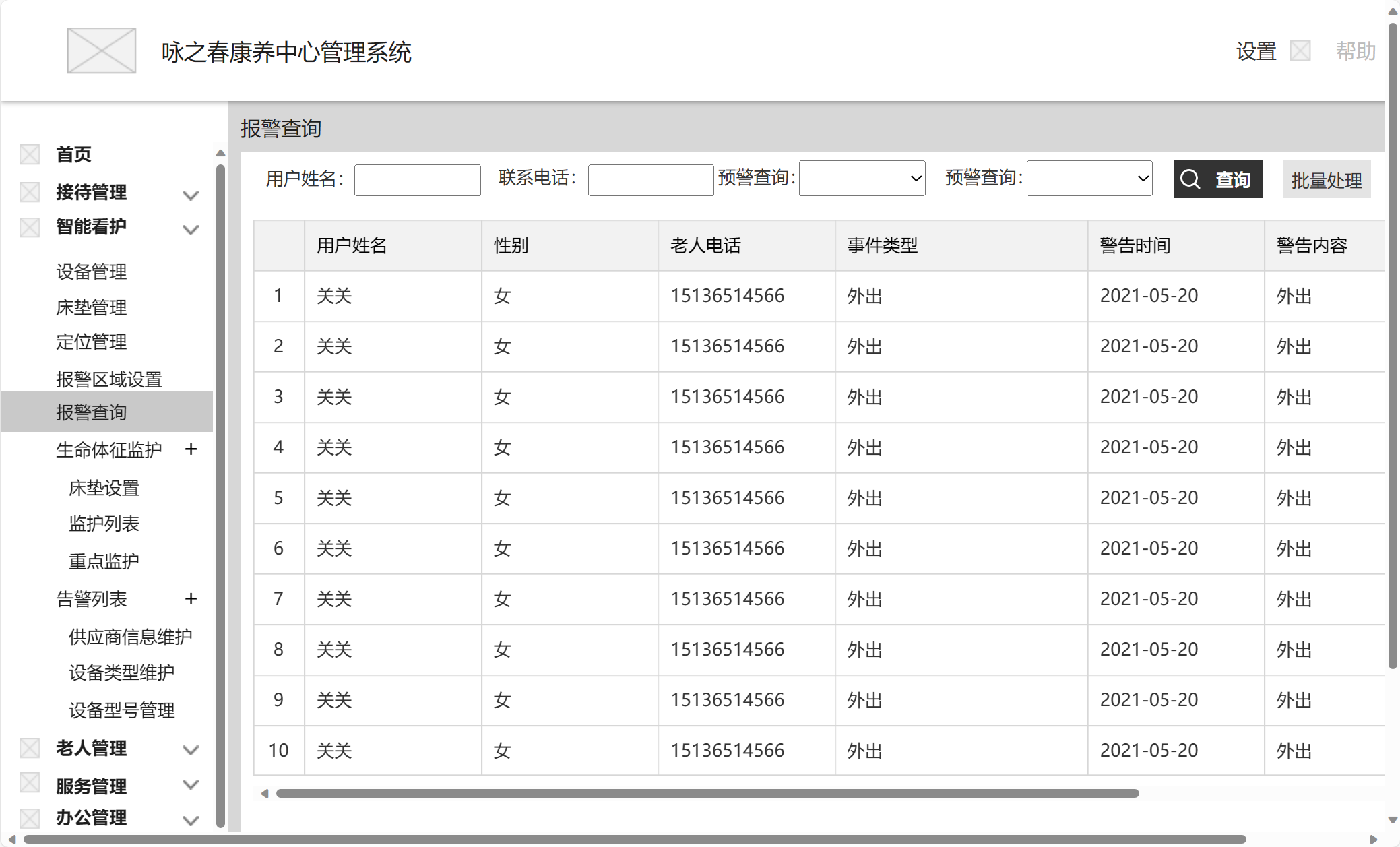Image resolution: width=1400 pixels, height=847 pixels.
Task: Click the 首页 sidebar icon
Action: coord(30,154)
